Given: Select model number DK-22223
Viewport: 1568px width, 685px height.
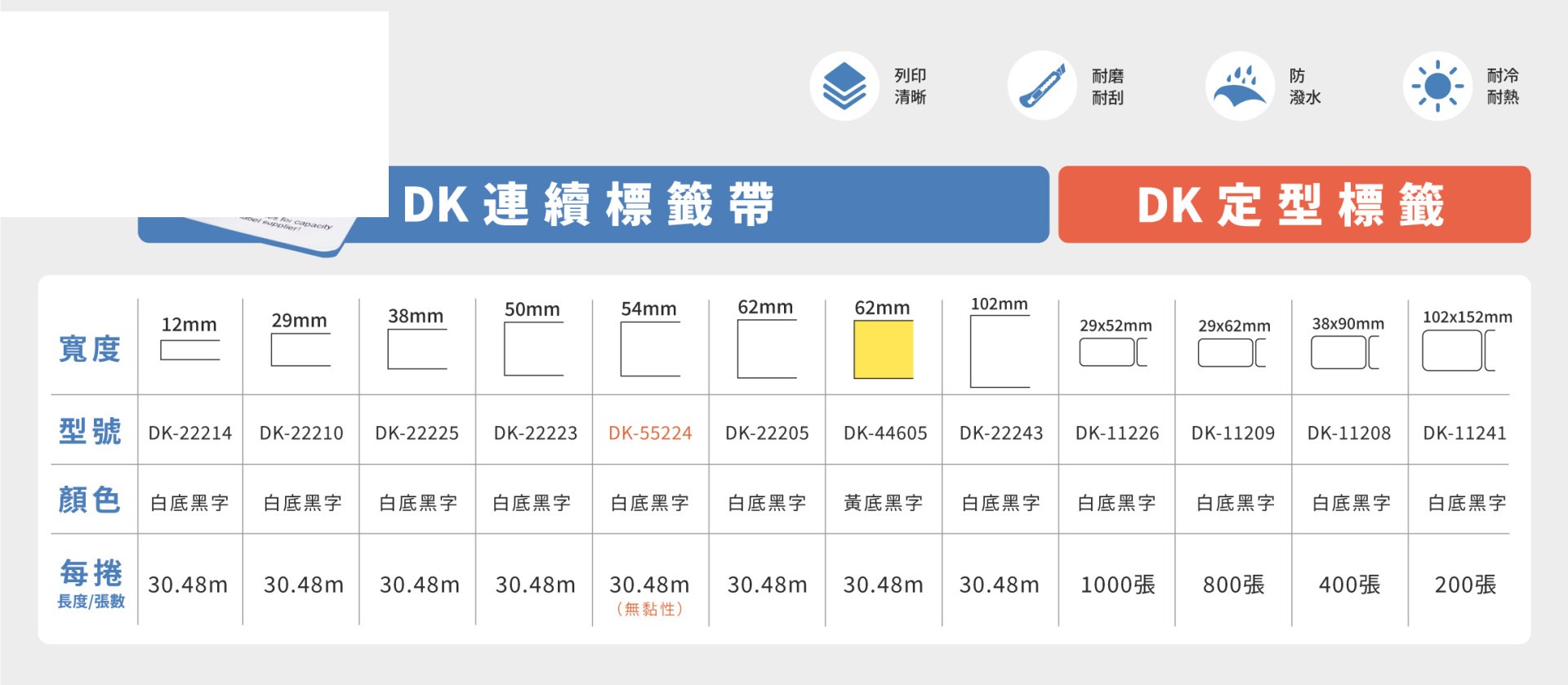Looking at the screenshot, I should tap(536, 434).
